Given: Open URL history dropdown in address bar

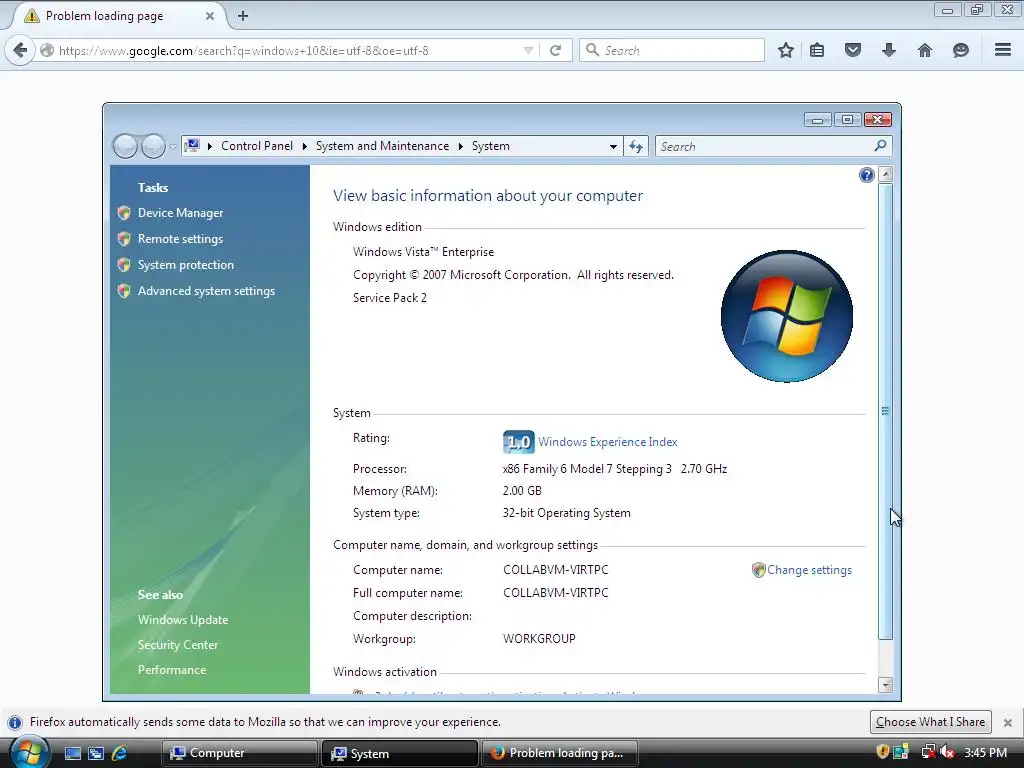Looking at the screenshot, I should (x=528, y=50).
